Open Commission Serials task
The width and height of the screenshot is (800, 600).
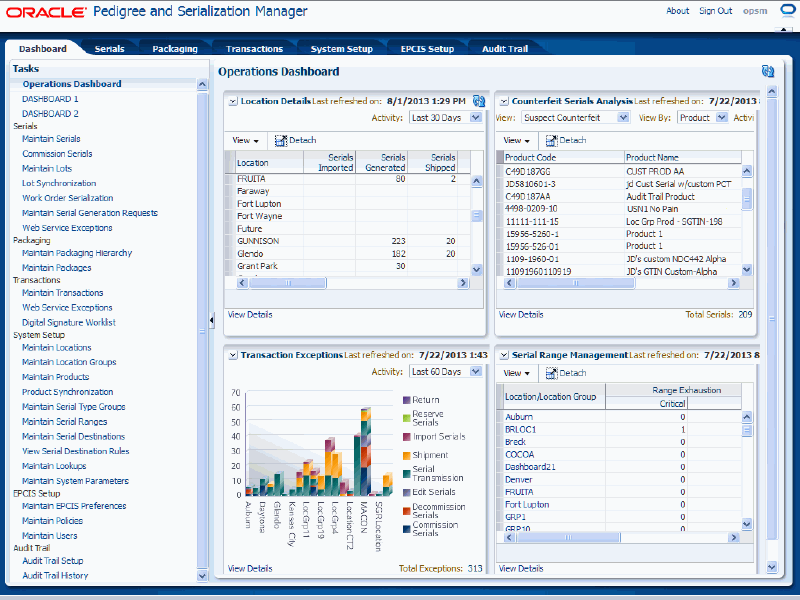57,154
